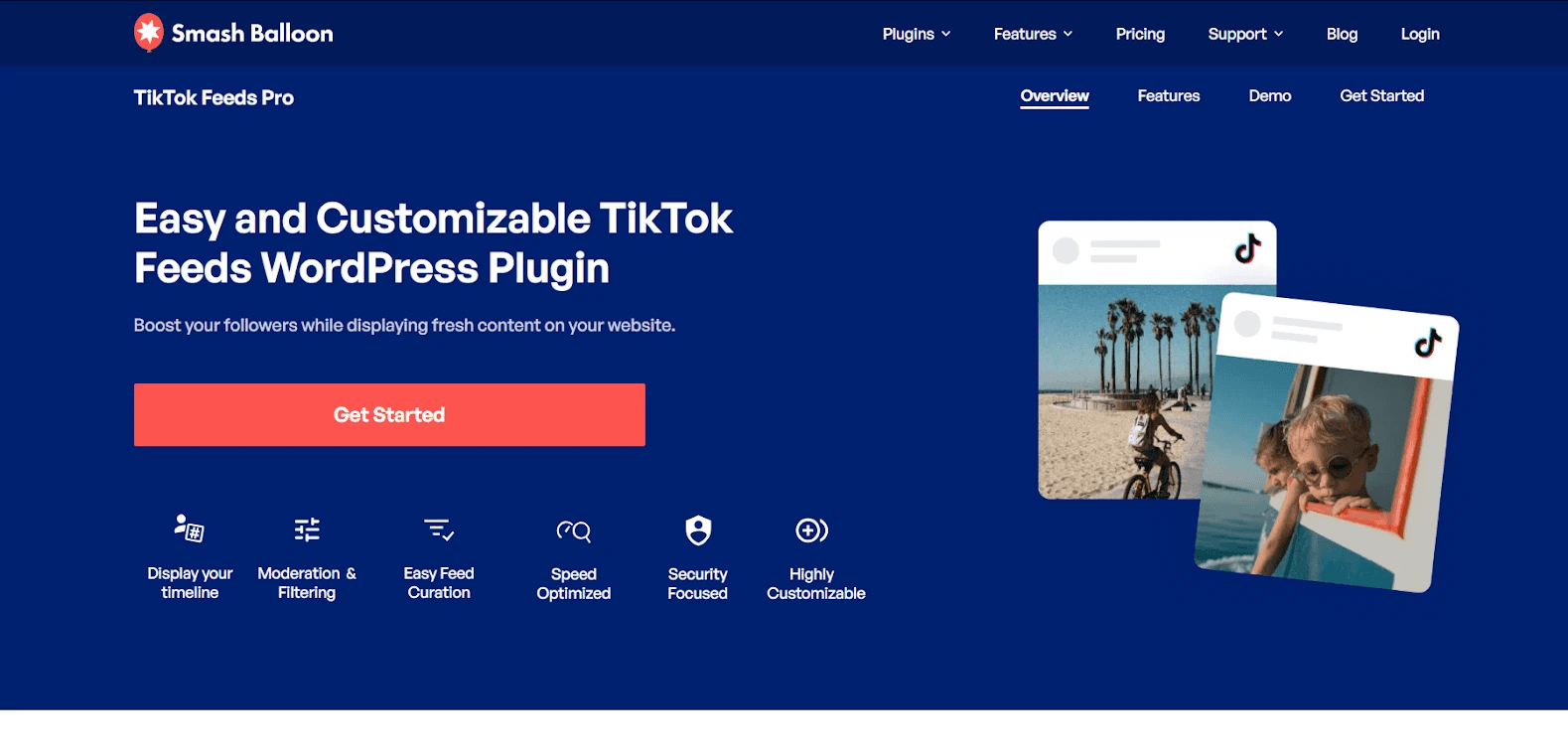
Task: Click the Smash Balloon logo icon
Action: tap(149, 33)
